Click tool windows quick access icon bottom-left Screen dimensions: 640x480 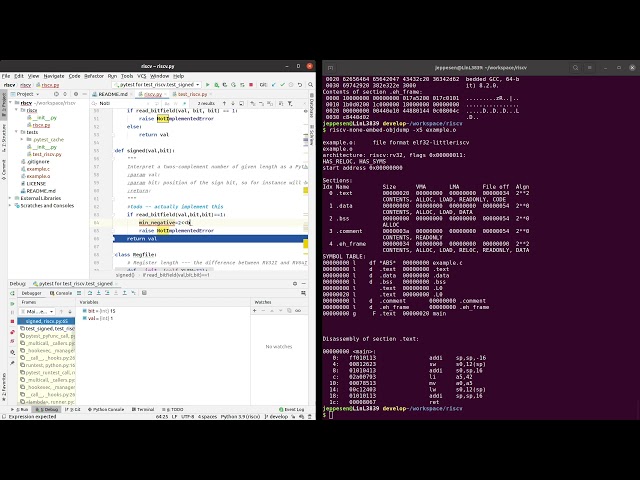click(x=4, y=417)
